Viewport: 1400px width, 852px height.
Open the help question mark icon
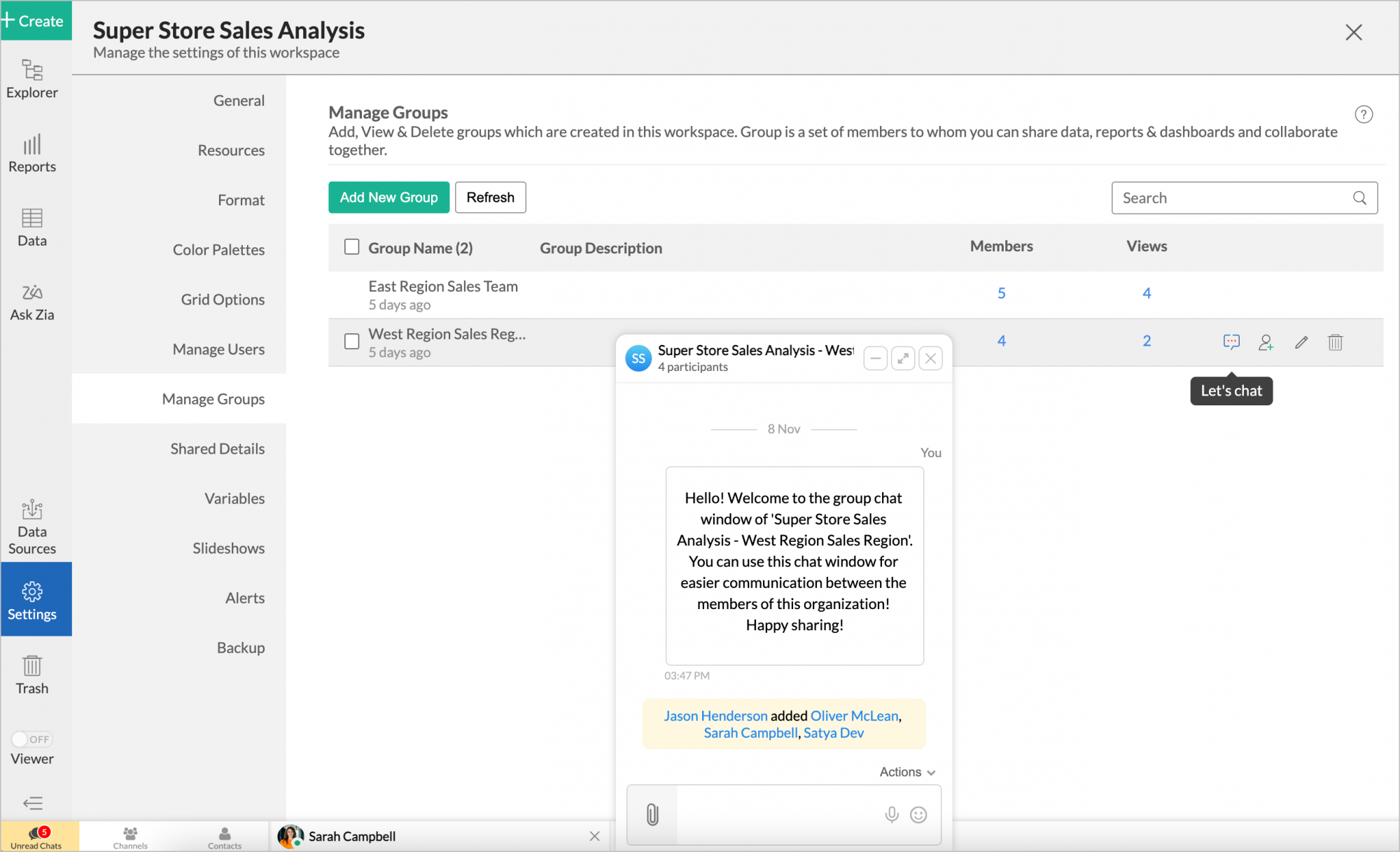pyautogui.click(x=1364, y=114)
